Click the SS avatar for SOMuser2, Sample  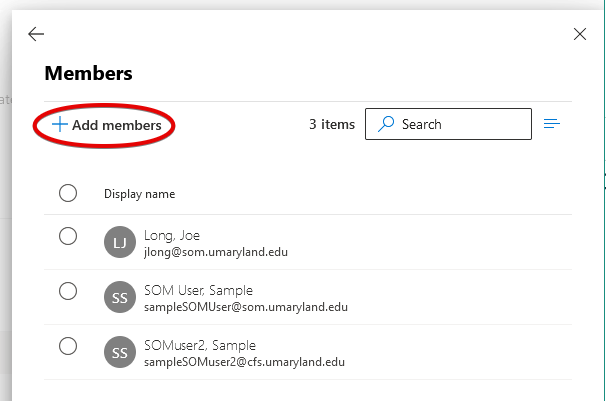point(118,352)
